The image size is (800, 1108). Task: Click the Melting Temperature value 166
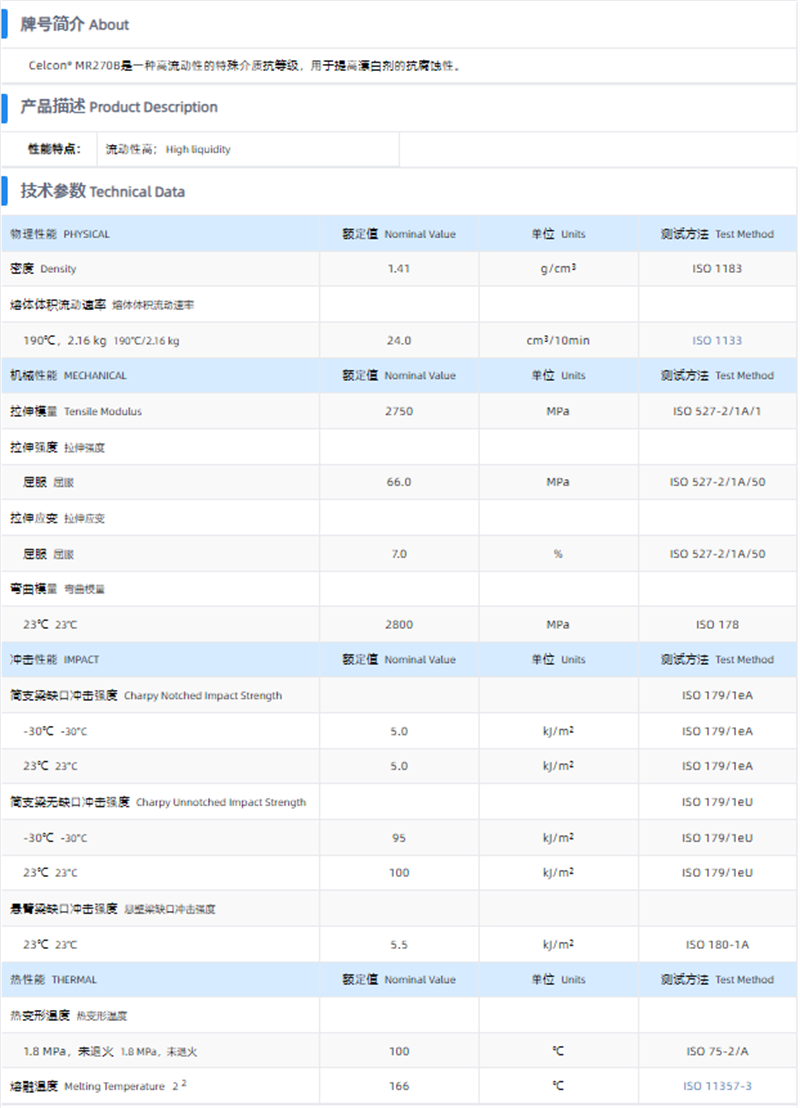pos(399,1086)
